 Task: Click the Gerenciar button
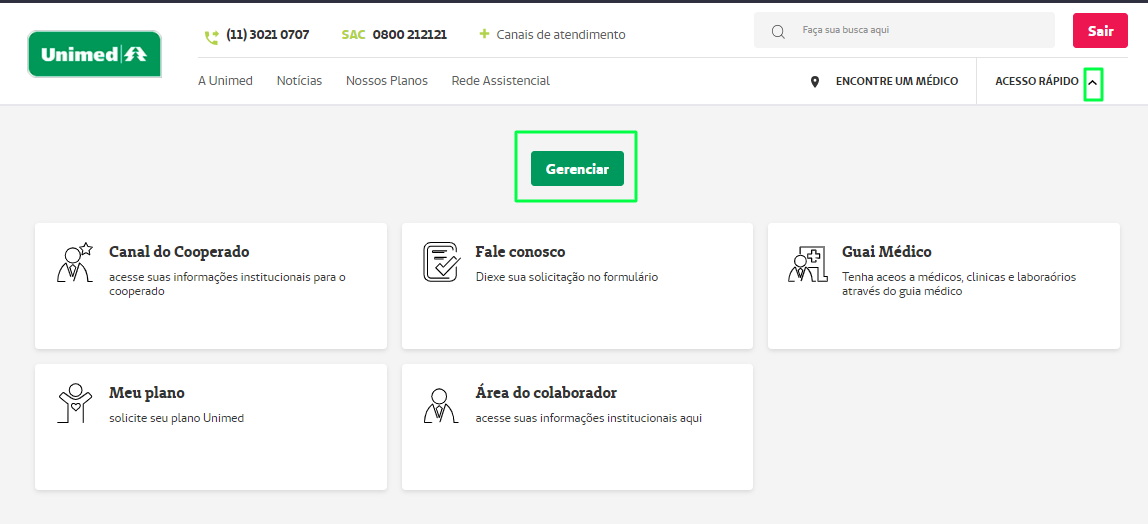click(x=577, y=168)
